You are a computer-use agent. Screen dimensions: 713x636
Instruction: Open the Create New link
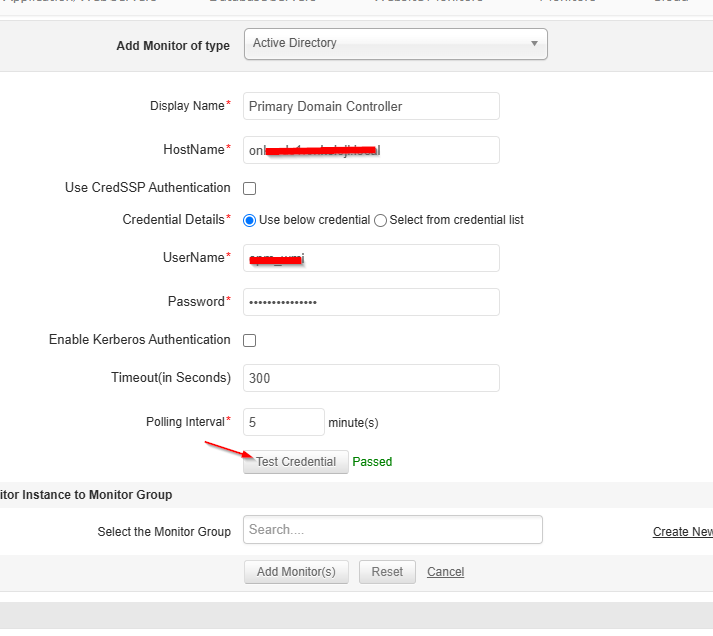click(683, 531)
